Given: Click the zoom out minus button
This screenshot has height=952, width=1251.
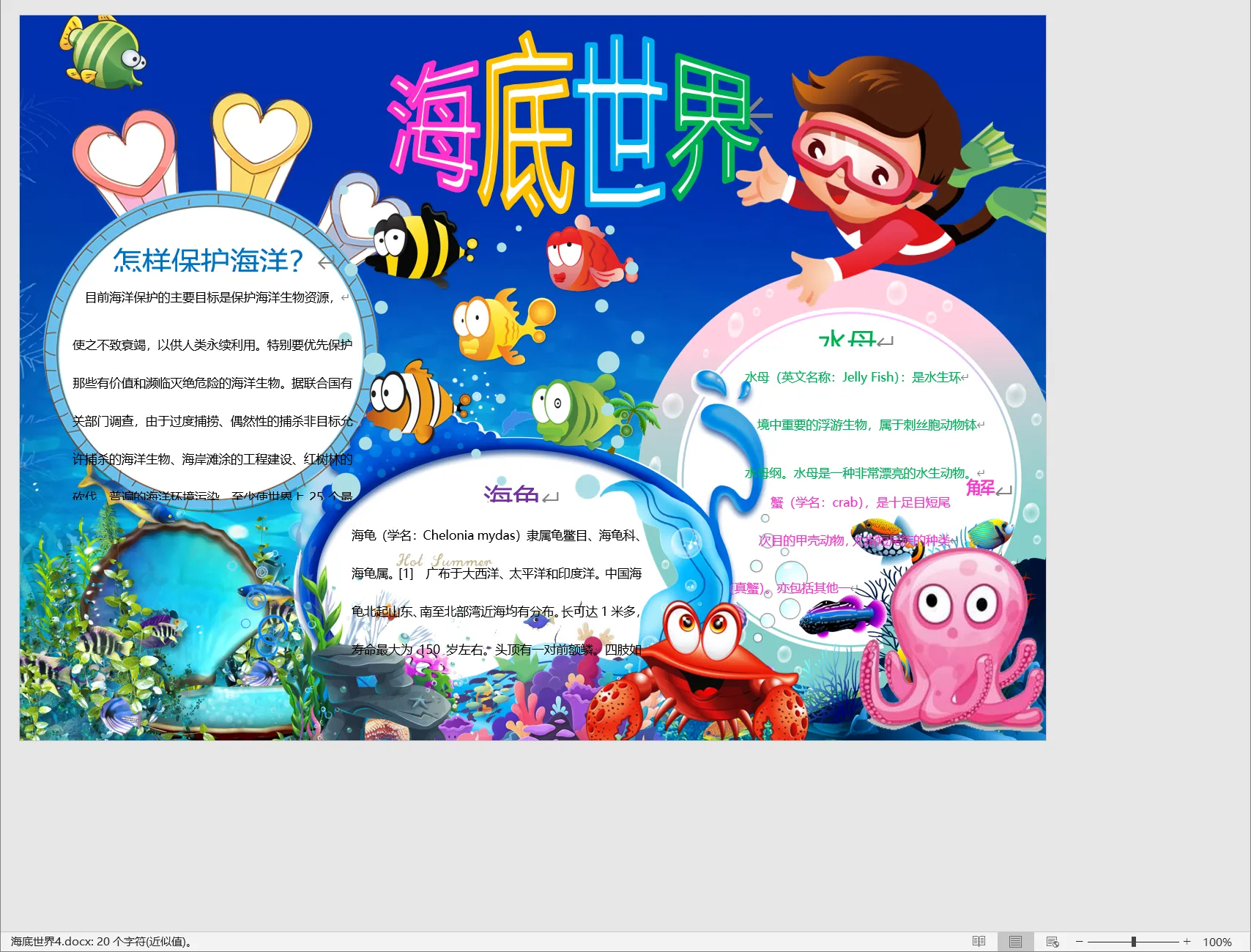Looking at the screenshot, I should point(1079,942).
